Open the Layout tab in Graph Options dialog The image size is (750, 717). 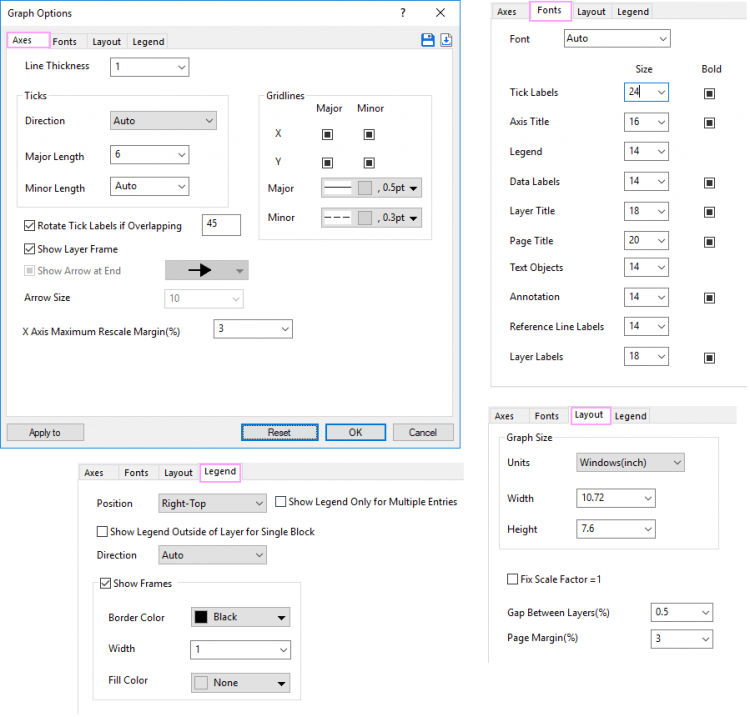pyautogui.click(x=106, y=42)
